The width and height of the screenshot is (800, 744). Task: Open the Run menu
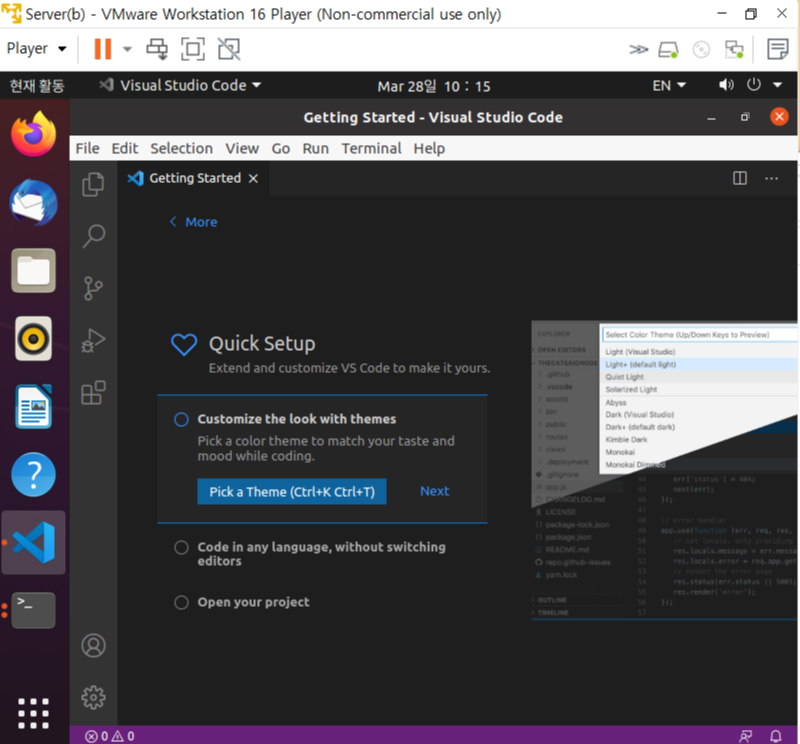(x=315, y=148)
